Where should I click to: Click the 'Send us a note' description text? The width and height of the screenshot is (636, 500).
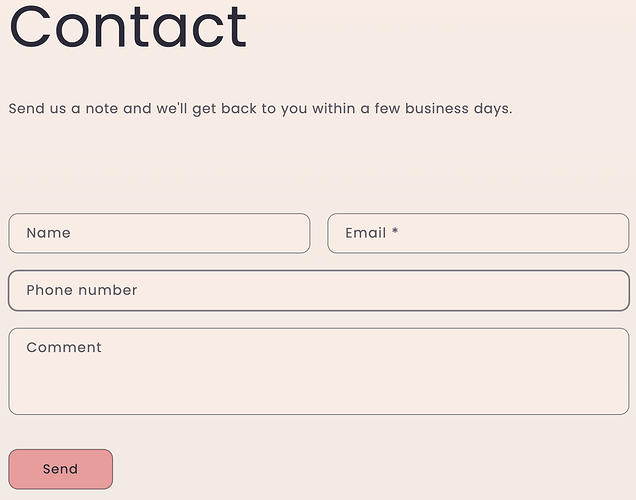260,108
